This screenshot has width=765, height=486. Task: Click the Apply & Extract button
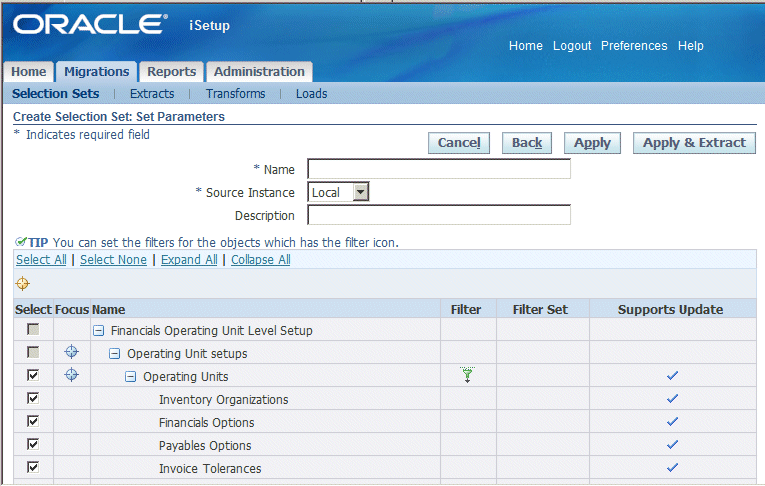click(694, 143)
